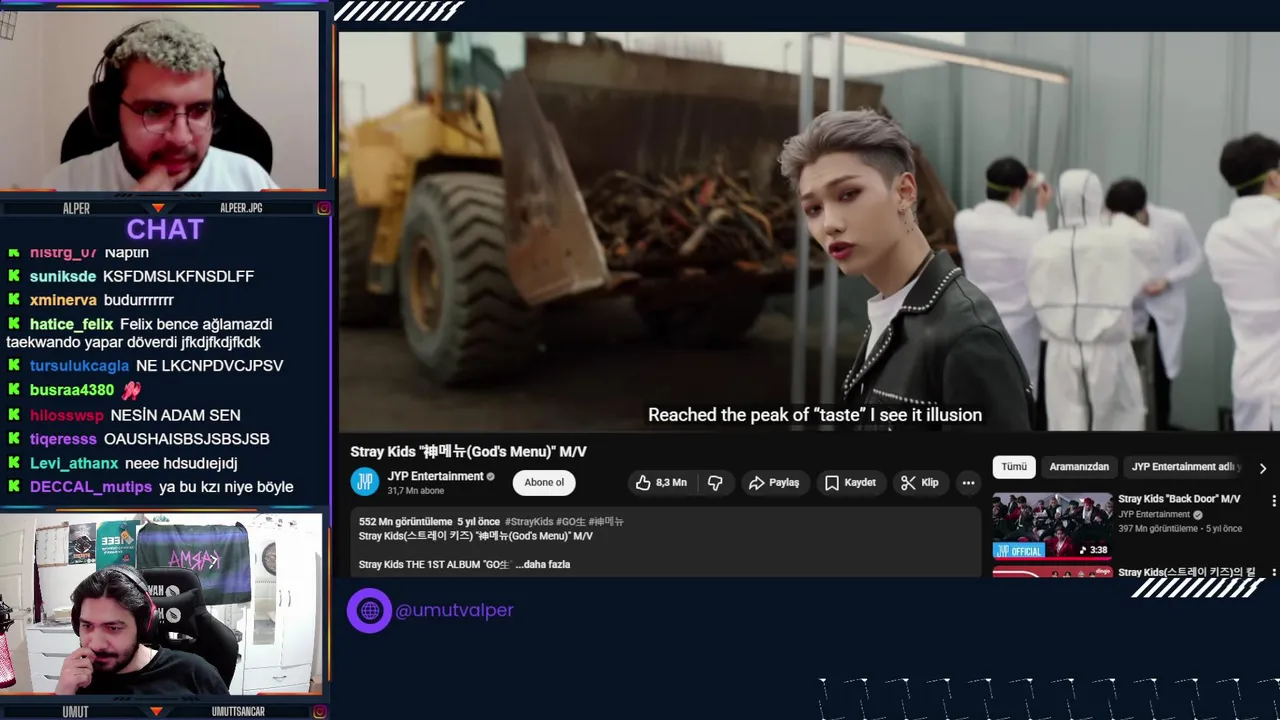Click chat username Levi_athanx

pyautogui.click(x=74, y=463)
